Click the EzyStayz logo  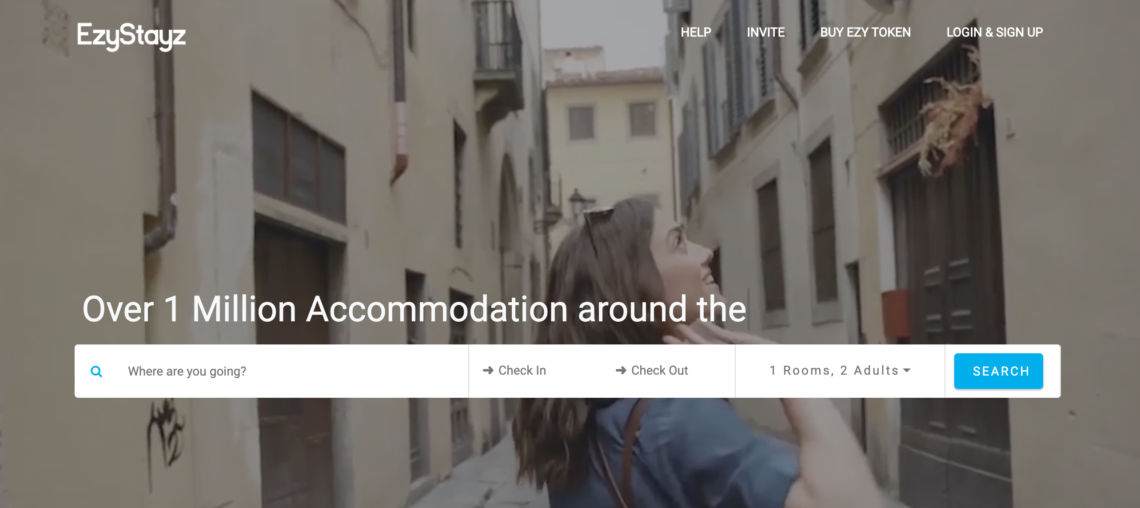click(x=131, y=36)
